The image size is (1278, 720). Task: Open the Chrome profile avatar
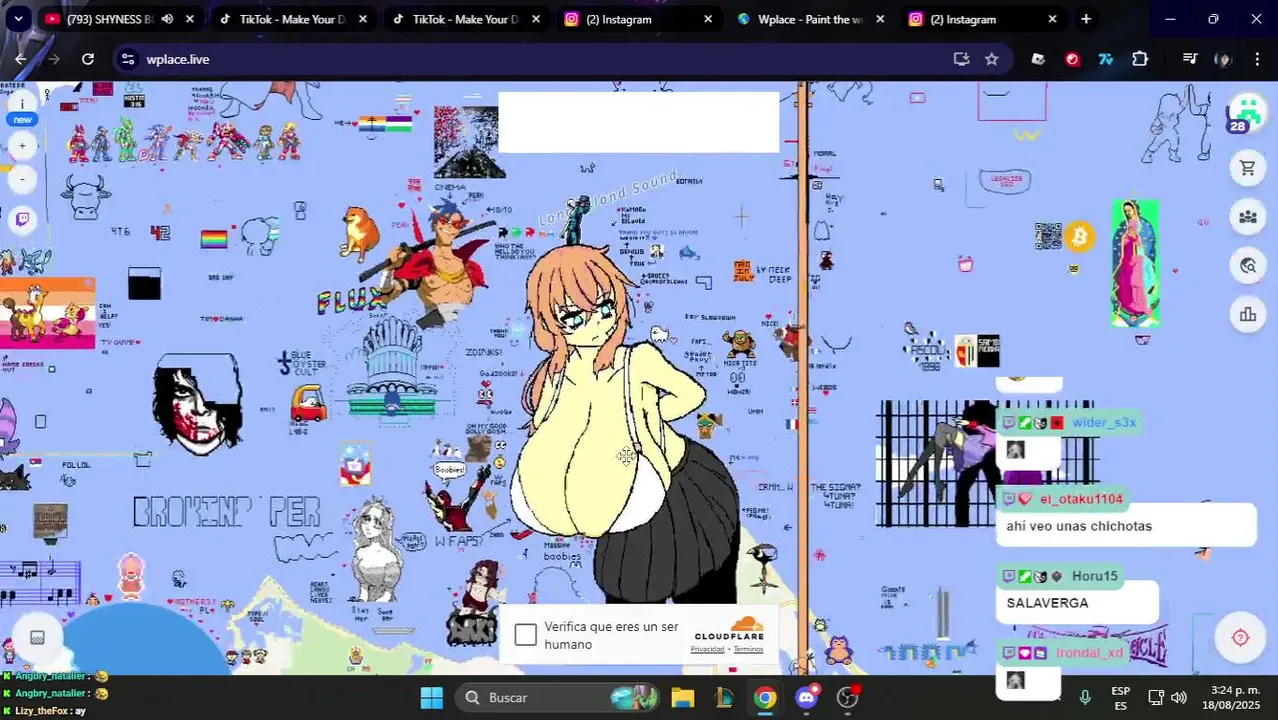coord(1223,59)
